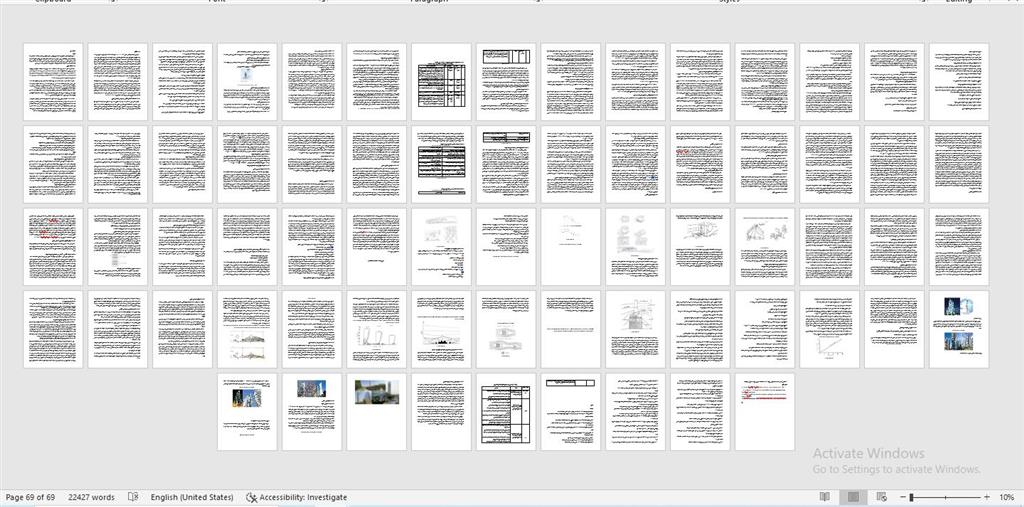Select last-row page with wide landscape photo

pyautogui.click(x=376, y=412)
